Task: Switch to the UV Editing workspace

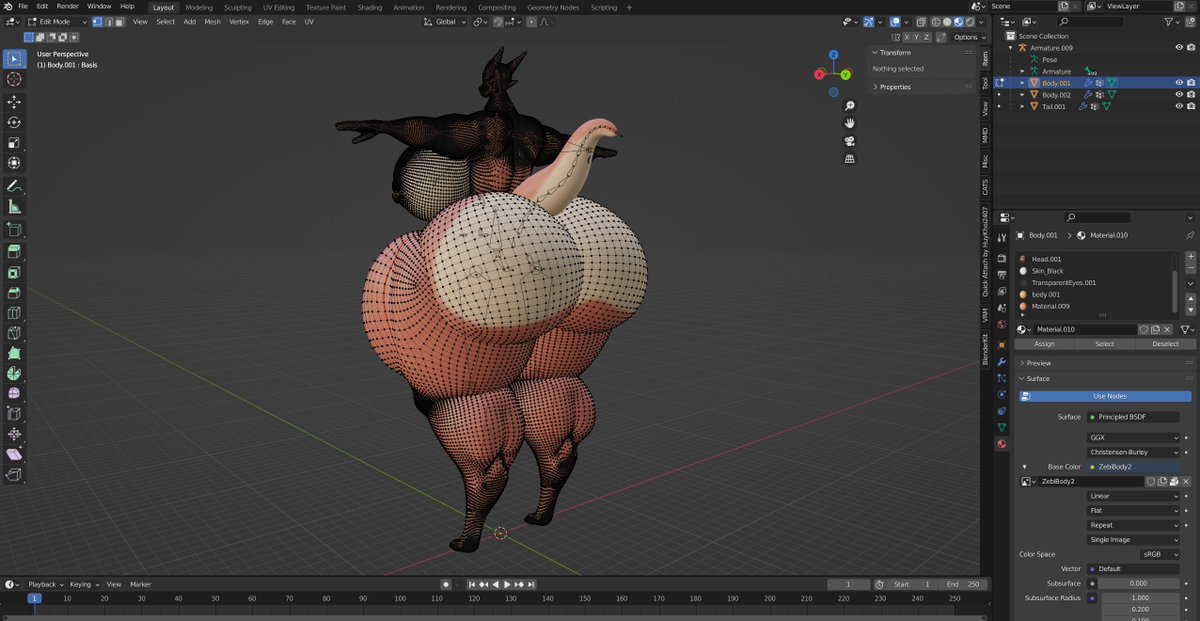Action: pyautogui.click(x=278, y=7)
